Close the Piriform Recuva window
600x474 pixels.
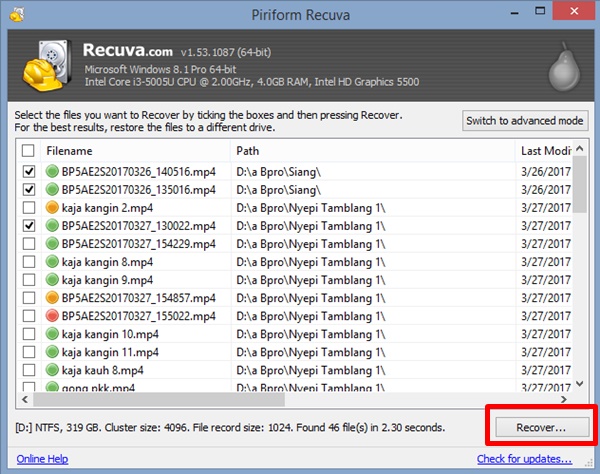(574, 11)
